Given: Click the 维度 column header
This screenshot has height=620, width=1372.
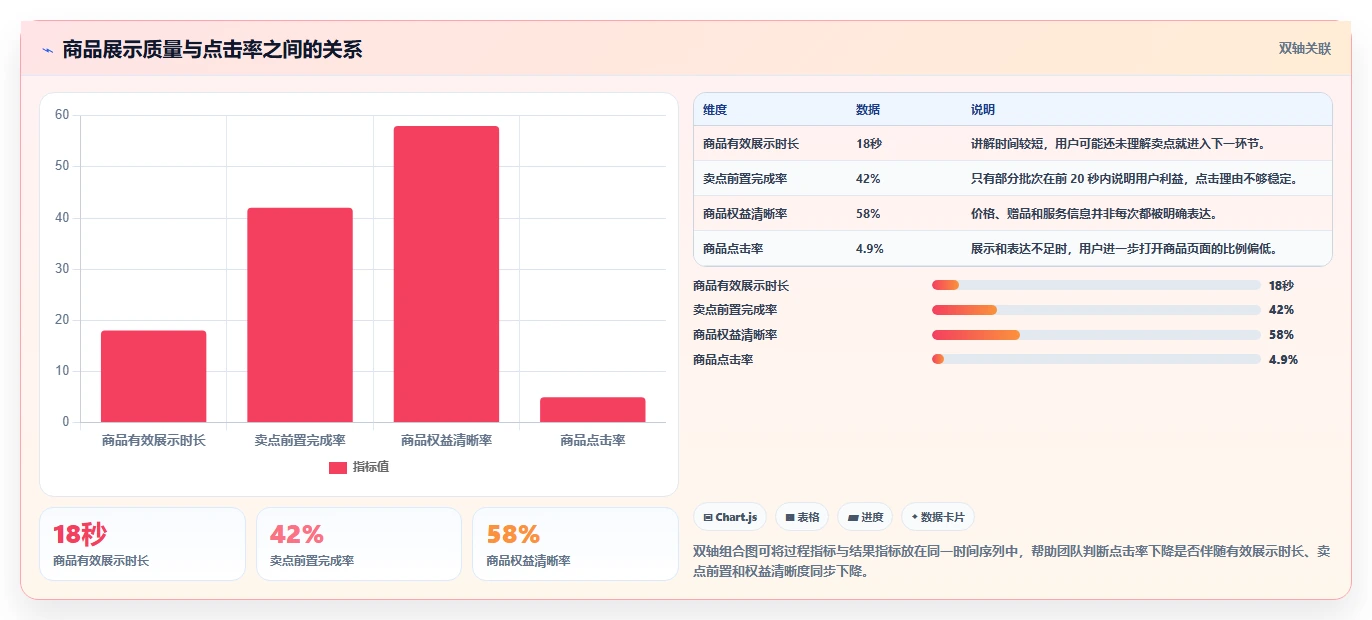Looking at the screenshot, I should pyautogui.click(x=715, y=109).
